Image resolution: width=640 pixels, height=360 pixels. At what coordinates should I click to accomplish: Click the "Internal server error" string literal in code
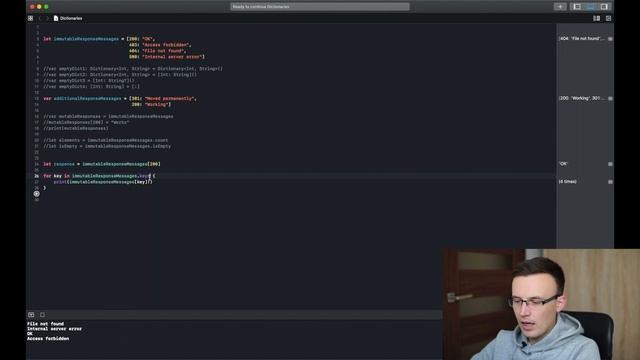(173, 57)
